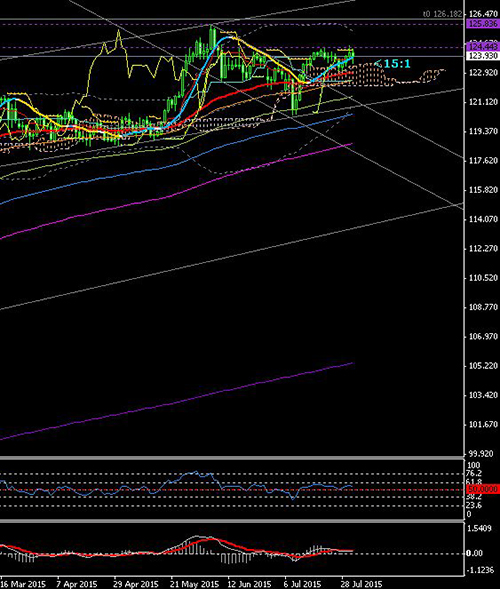Viewport: 500px width, 589px height.
Task: Select the 6 Jul 2015 date label
Action: [303, 584]
